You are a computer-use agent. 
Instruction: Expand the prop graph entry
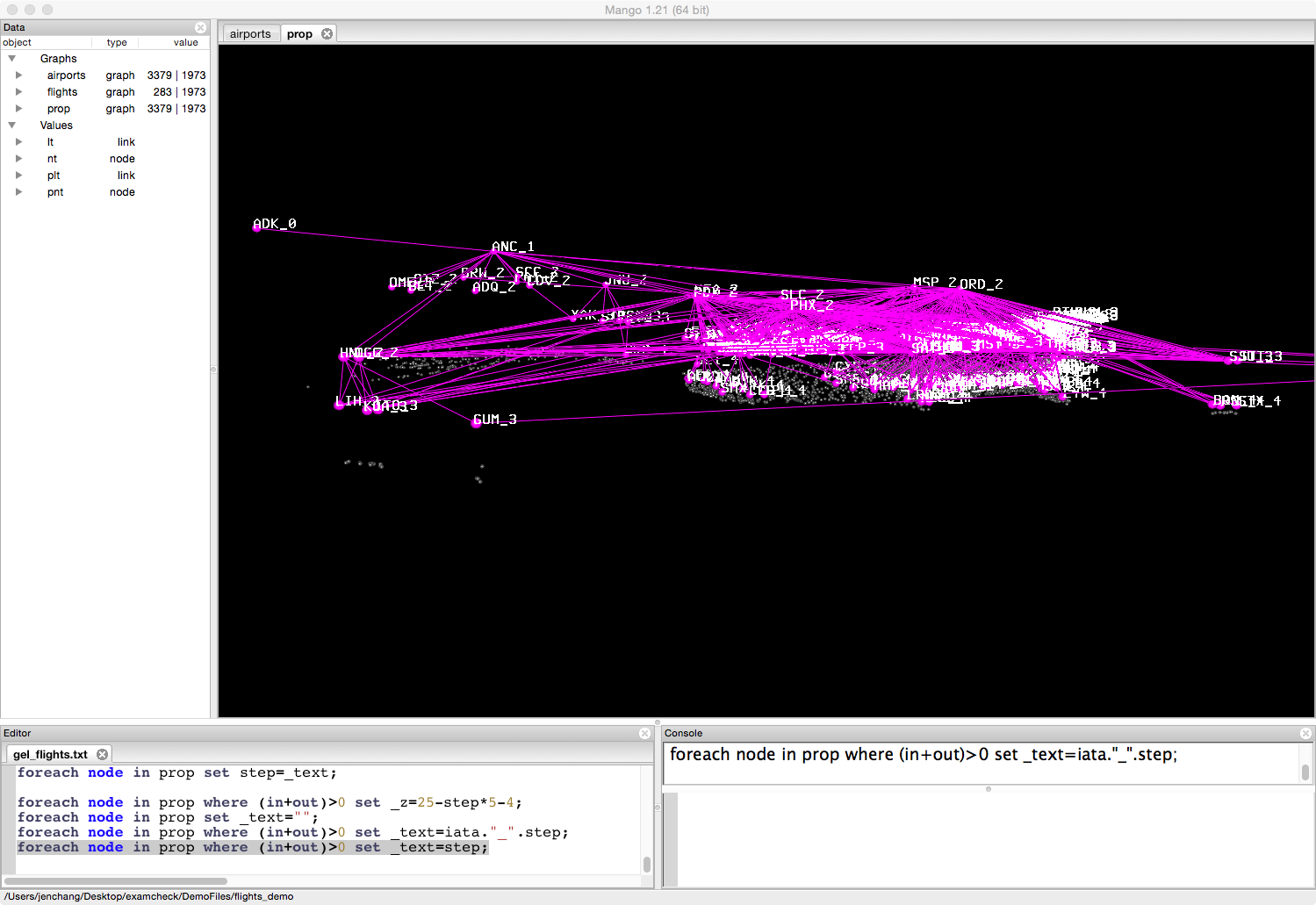(18, 109)
